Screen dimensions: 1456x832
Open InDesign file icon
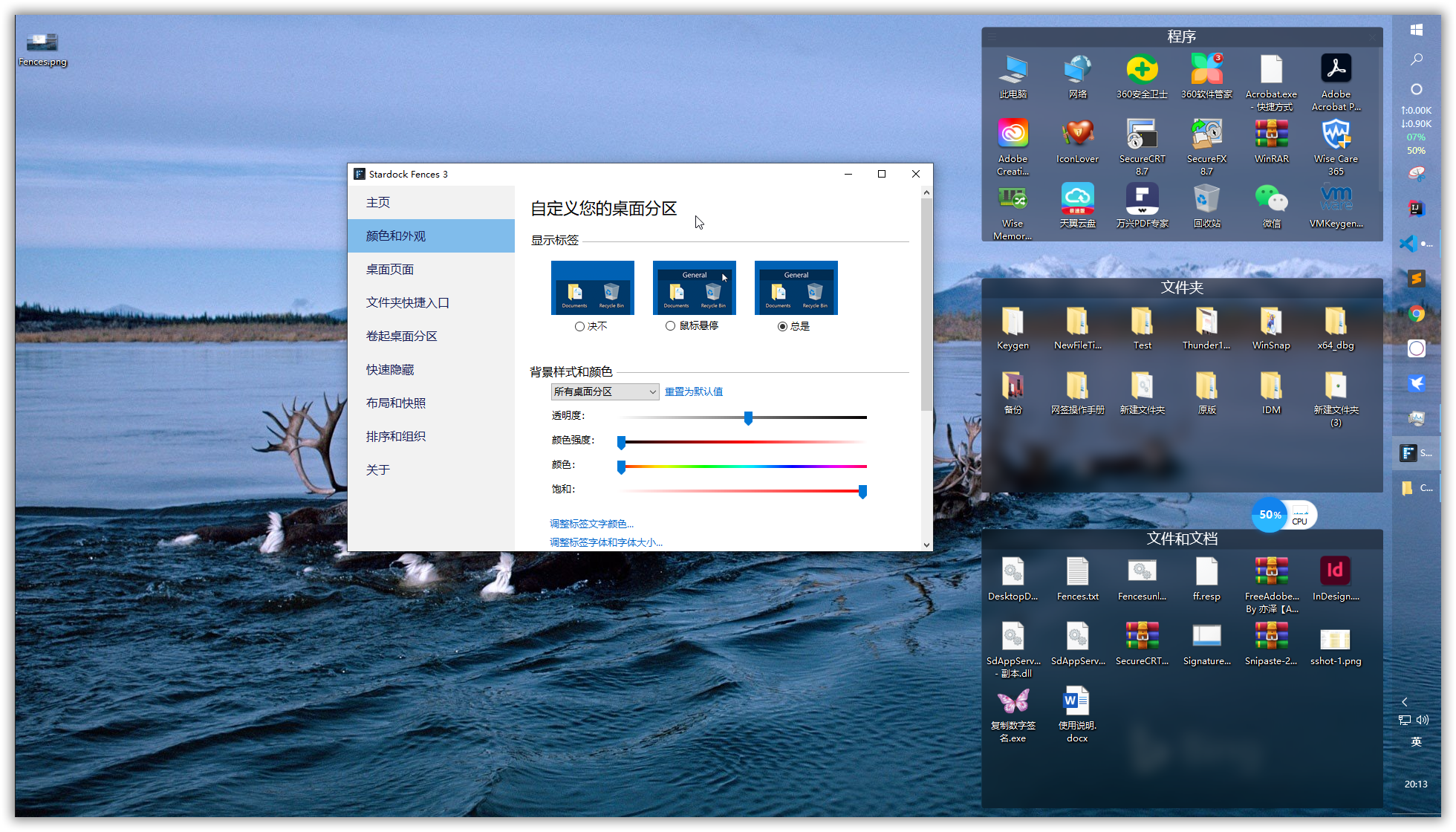(1336, 578)
